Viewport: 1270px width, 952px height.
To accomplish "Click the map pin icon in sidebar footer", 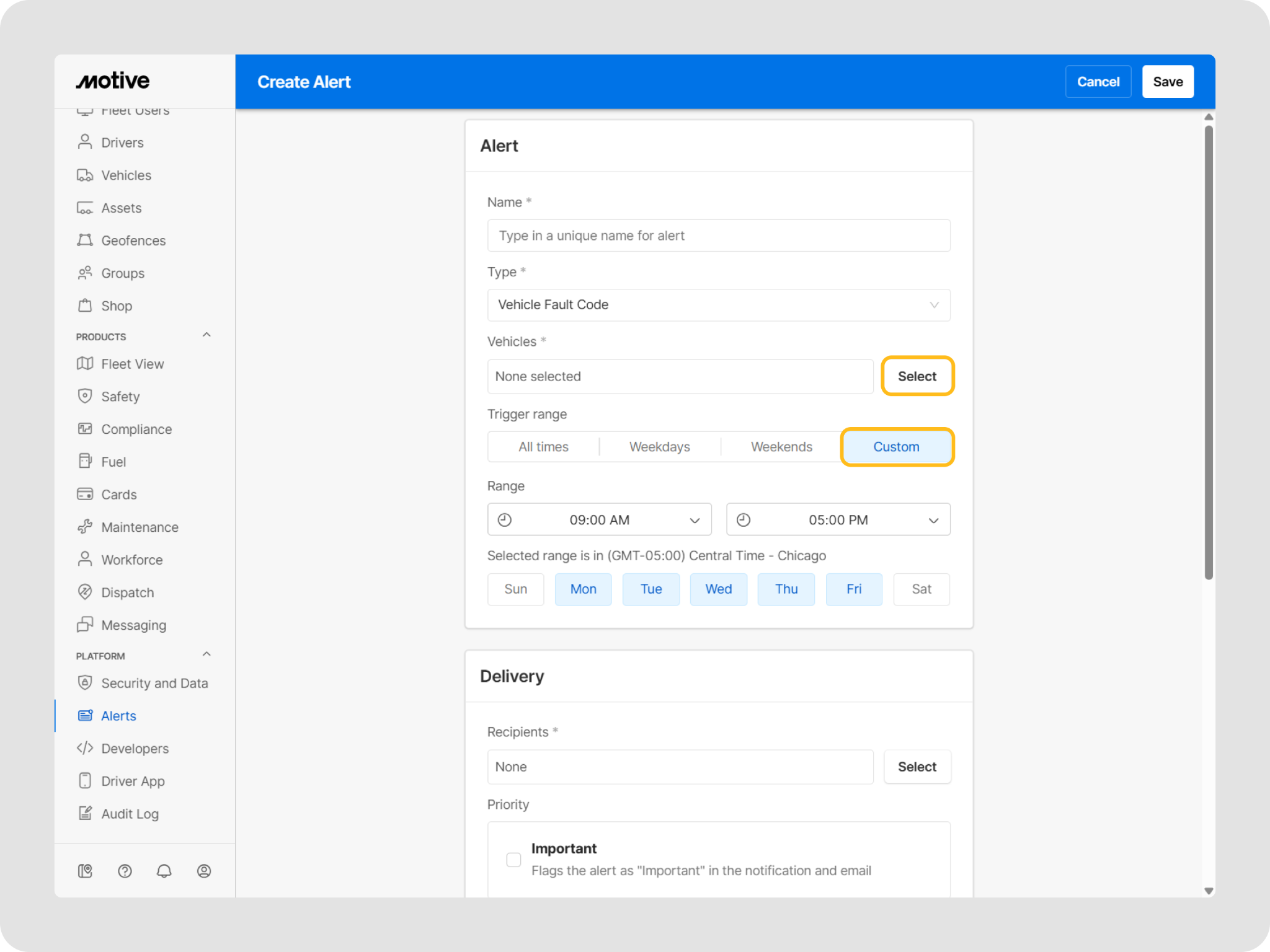I will [85, 871].
